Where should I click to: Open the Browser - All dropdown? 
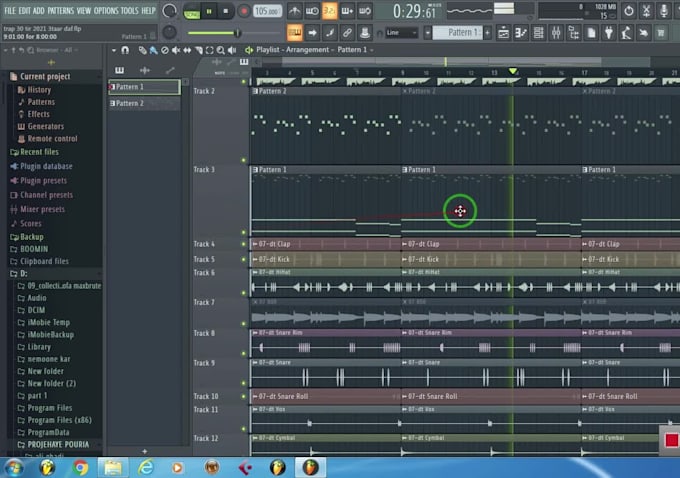coord(57,50)
